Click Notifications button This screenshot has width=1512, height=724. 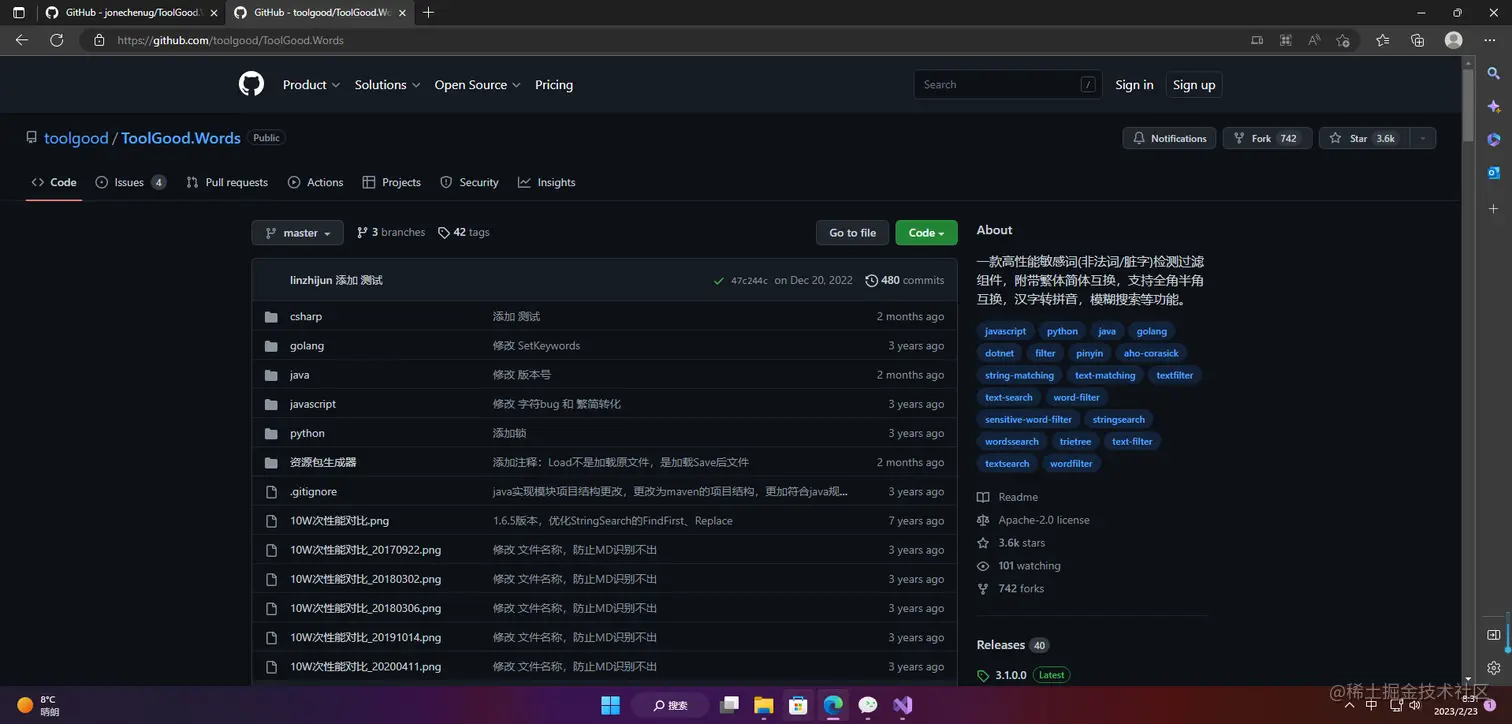click(x=1169, y=138)
